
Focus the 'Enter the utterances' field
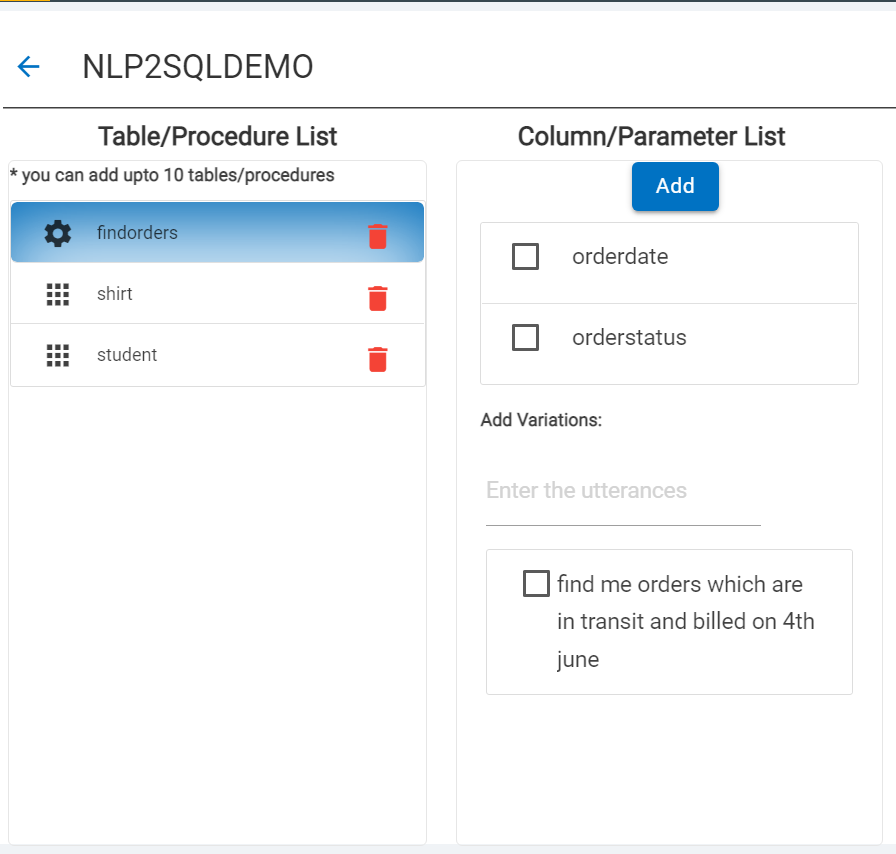click(622, 491)
